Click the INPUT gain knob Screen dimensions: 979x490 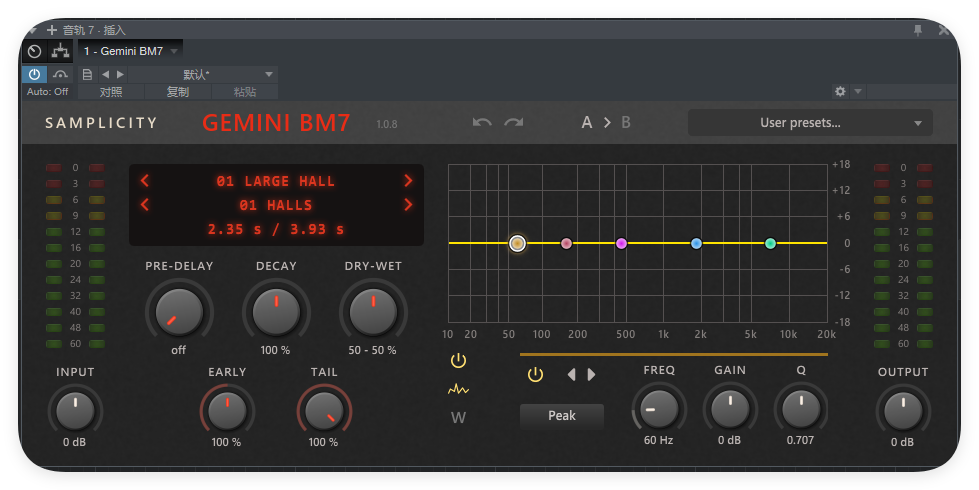(x=75, y=411)
